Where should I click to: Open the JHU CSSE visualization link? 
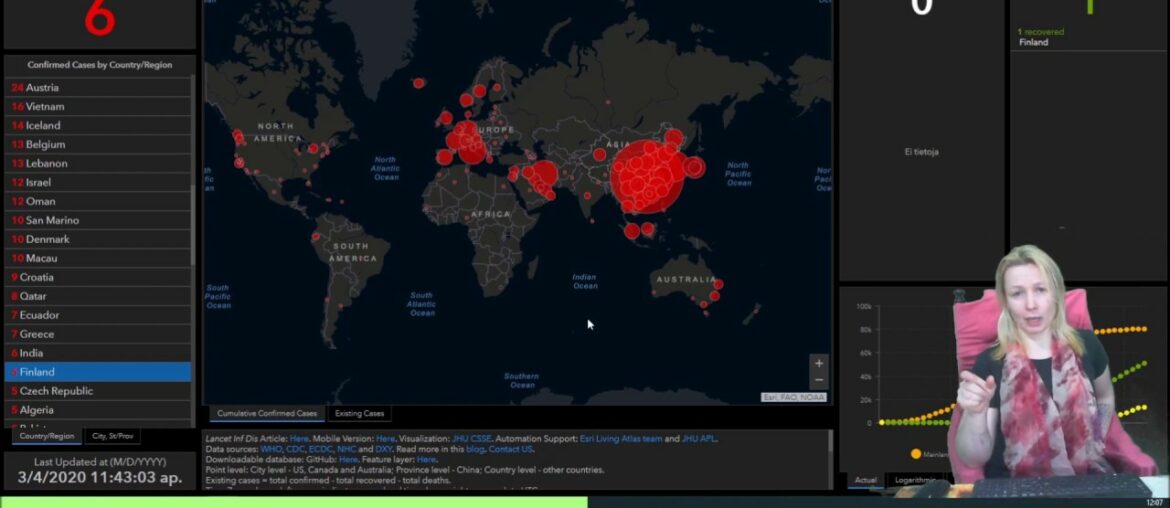coord(473,439)
